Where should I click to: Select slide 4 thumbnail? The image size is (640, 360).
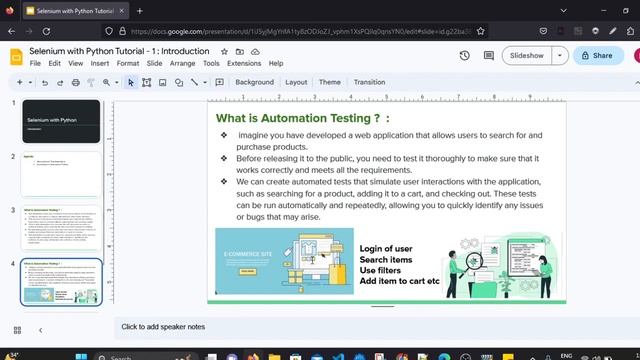click(x=61, y=282)
